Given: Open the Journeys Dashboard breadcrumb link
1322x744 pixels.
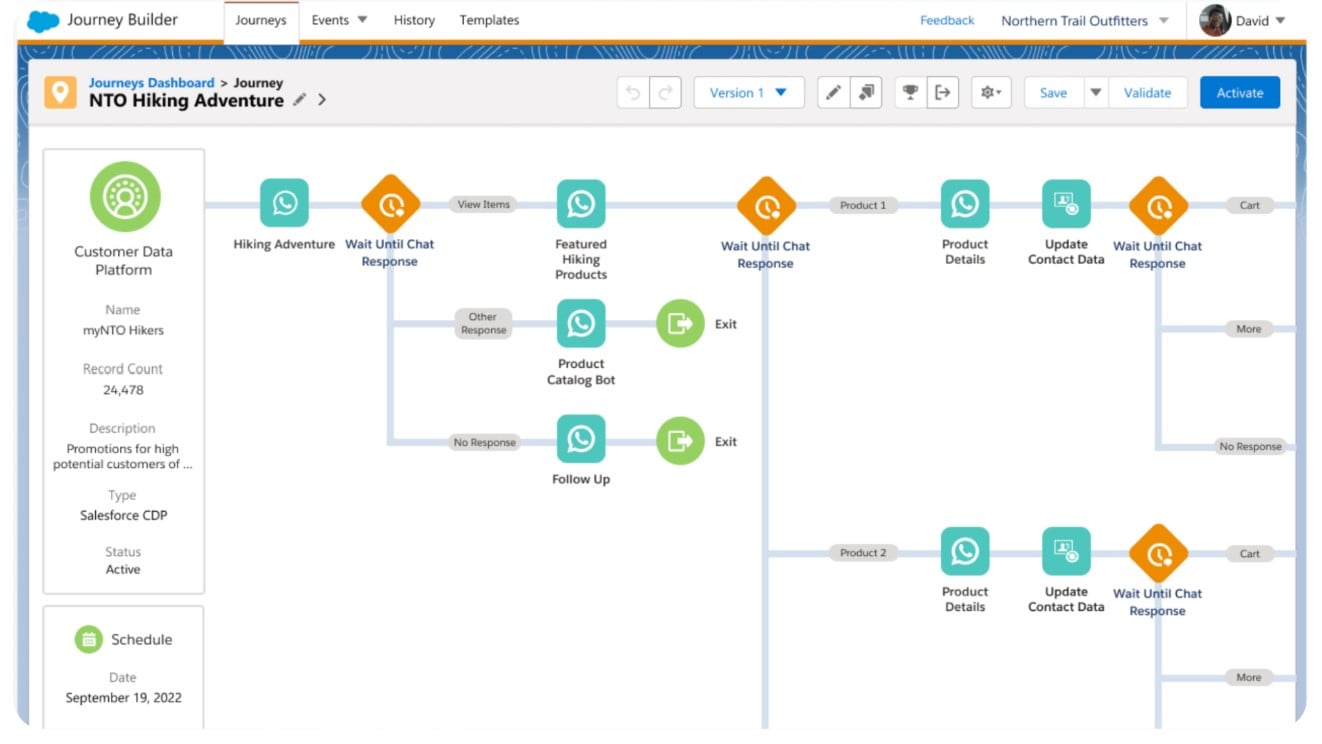Looking at the screenshot, I should (x=151, y=82).
